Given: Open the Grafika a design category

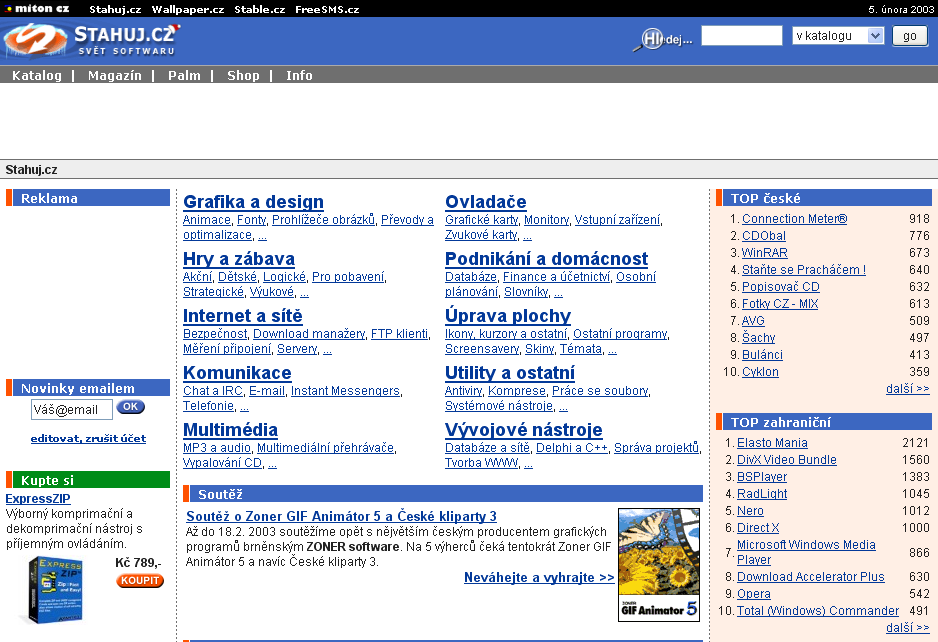Looking at the screenshot, I should (x=253, y=202).
